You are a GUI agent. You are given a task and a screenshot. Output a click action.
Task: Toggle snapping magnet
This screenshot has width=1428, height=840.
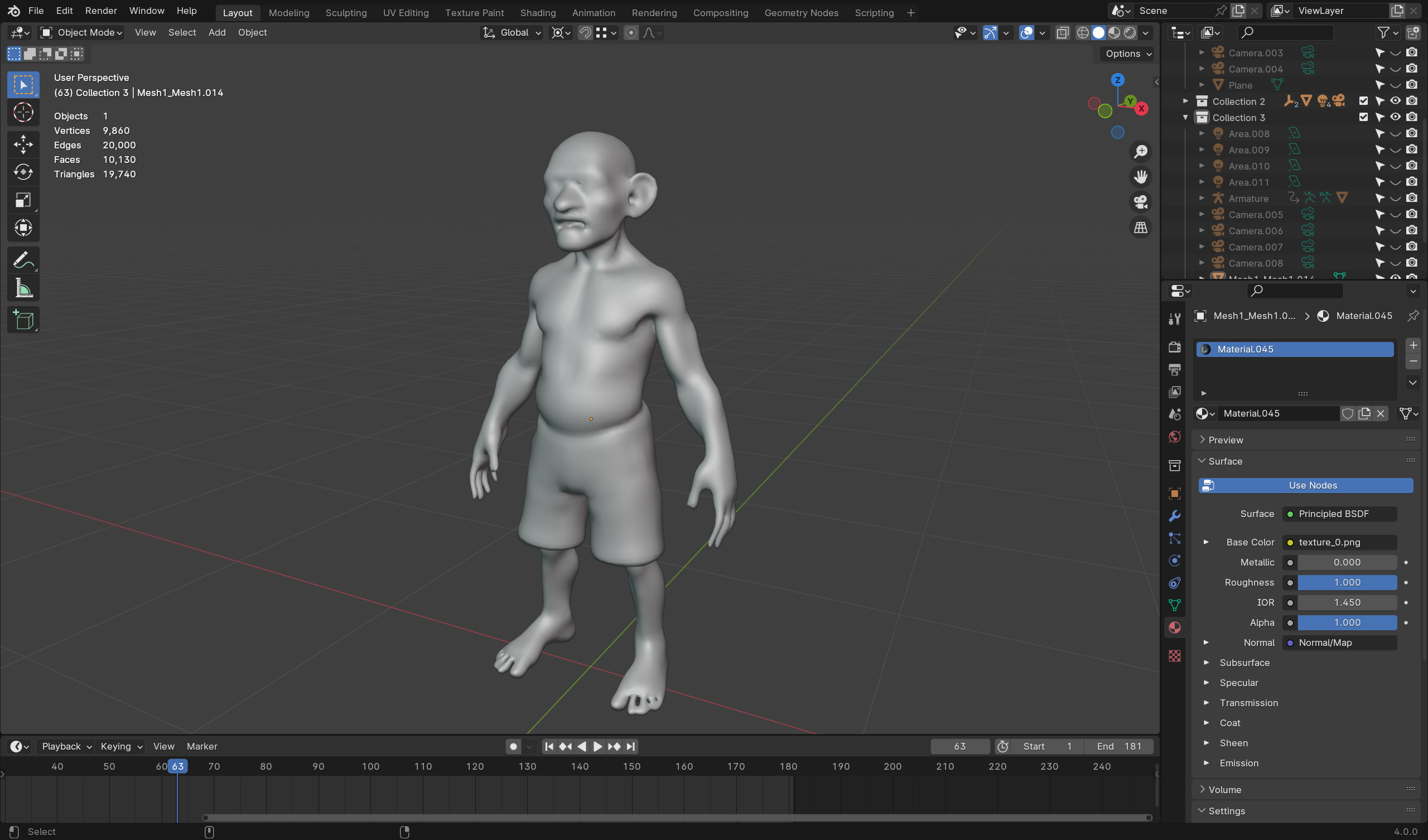tap(585, 32)
